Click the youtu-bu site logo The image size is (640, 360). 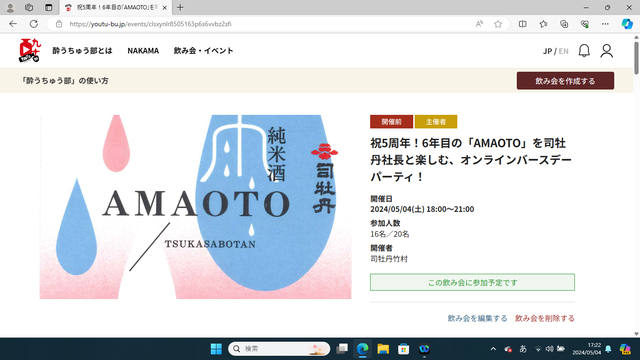[x=30, y=51]
